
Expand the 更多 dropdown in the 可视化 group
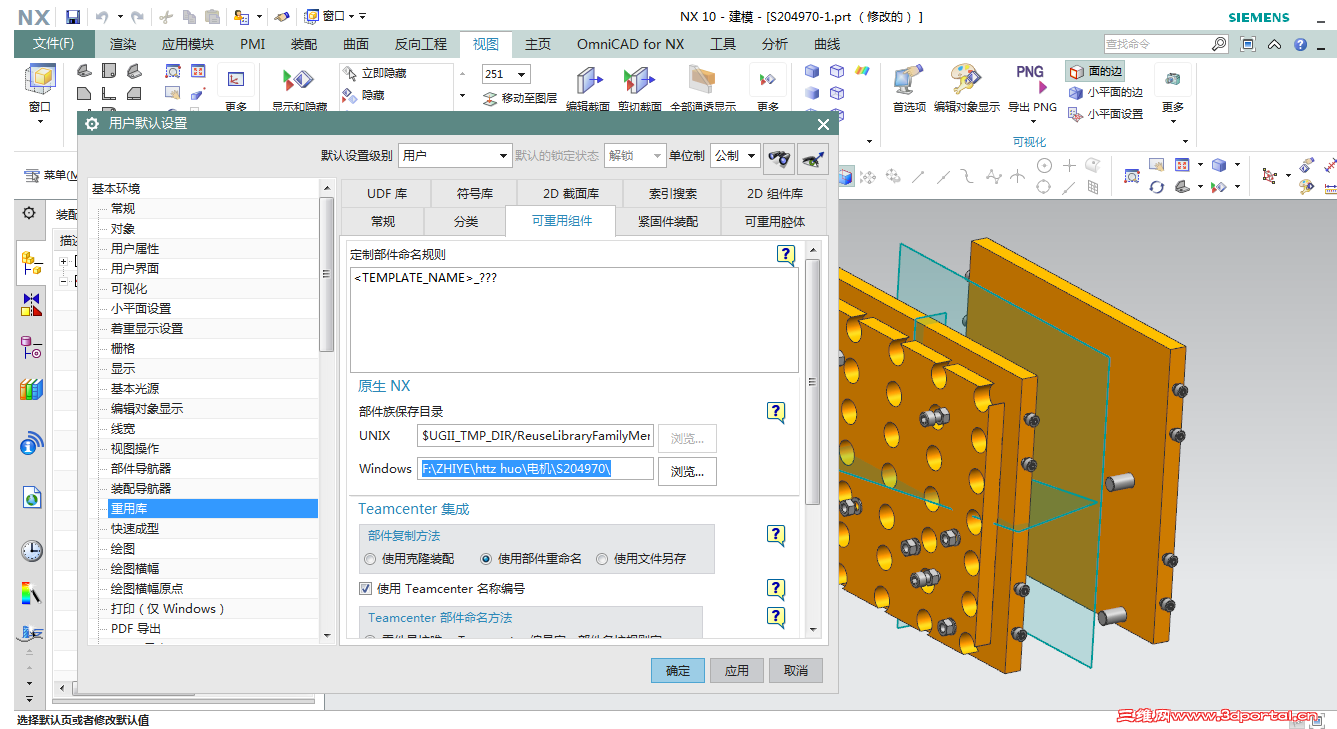(1173, 94)
